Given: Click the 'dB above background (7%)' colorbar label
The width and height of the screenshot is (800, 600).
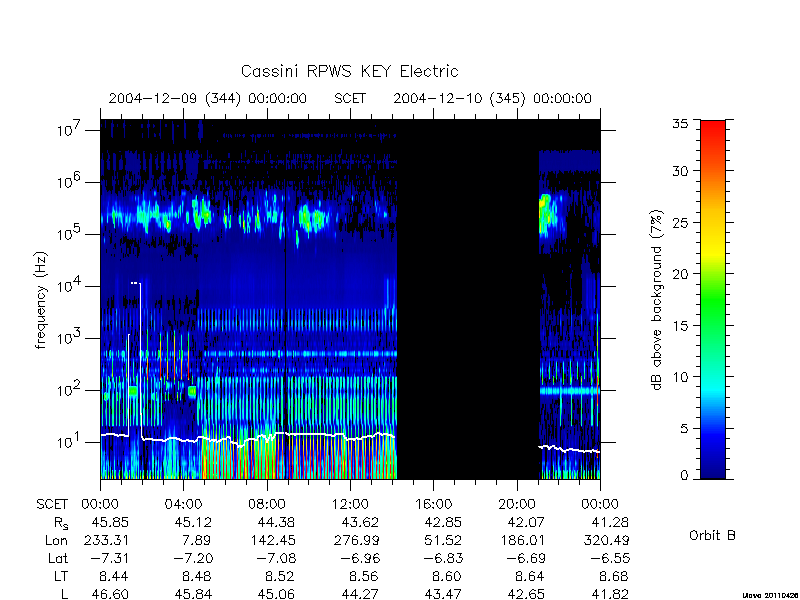Looking at the screenshot, I should coord(657,300).
